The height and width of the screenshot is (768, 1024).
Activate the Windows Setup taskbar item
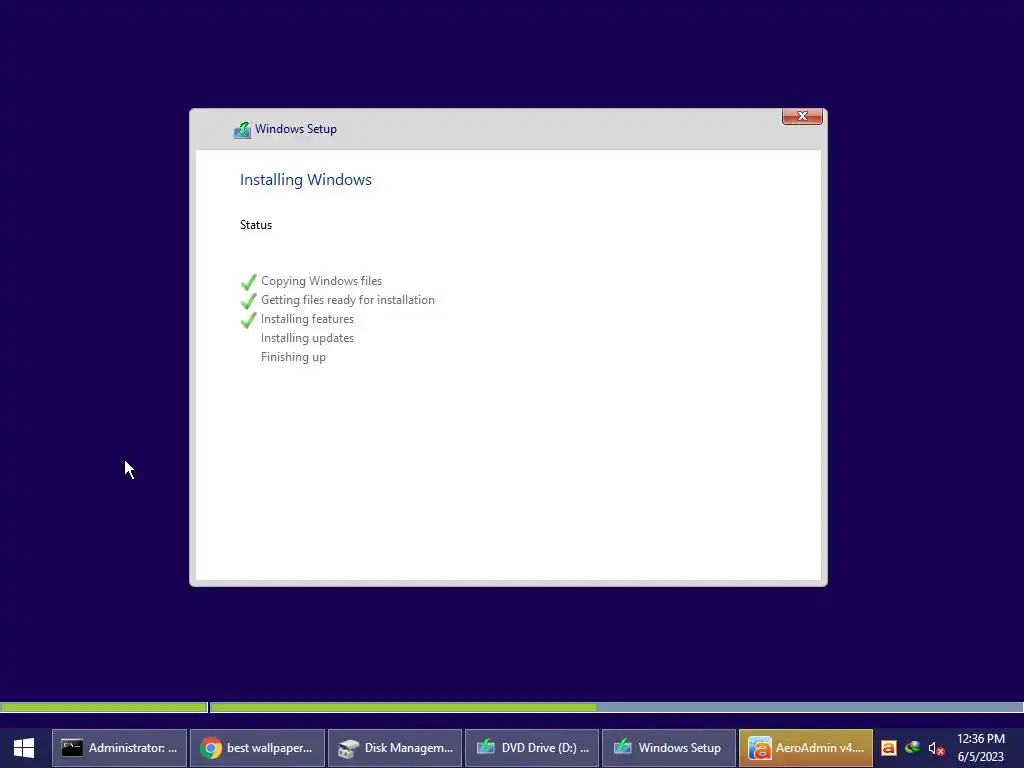tap(669, 748)
